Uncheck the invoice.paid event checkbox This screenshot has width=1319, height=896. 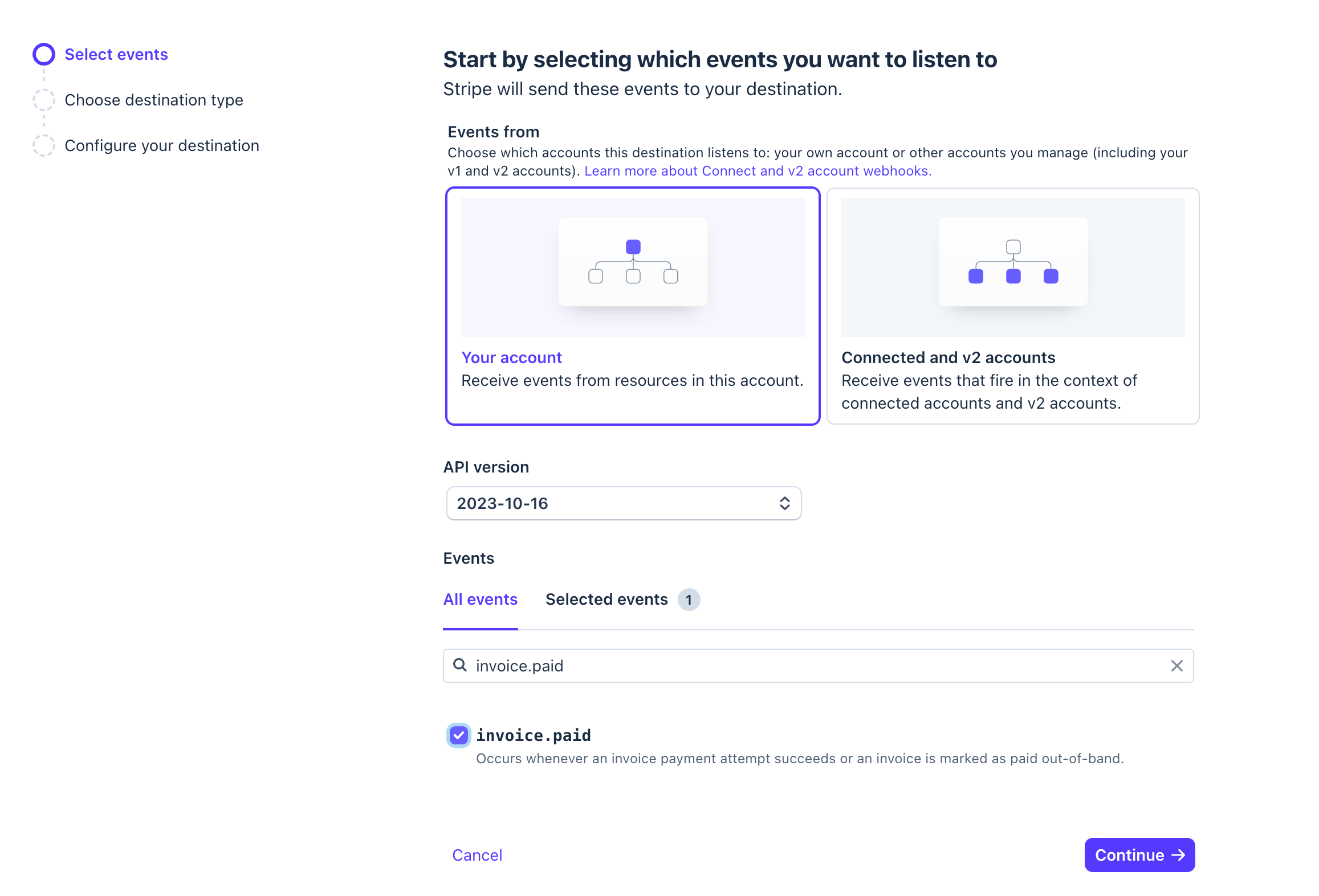[x=459, y=735]
